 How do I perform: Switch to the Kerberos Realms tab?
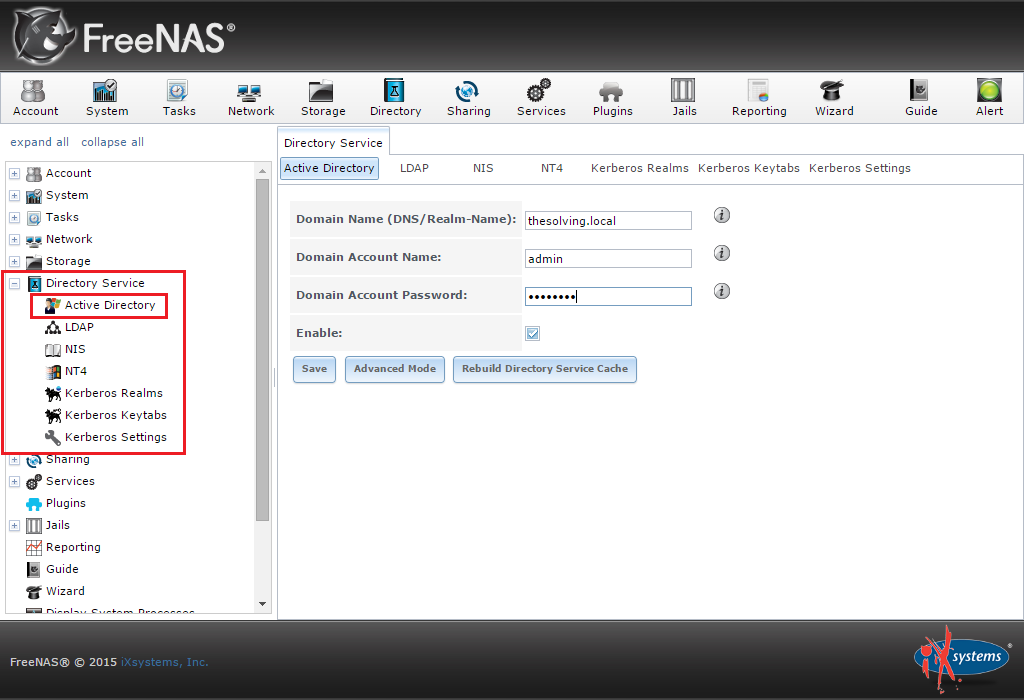(639, 168)
